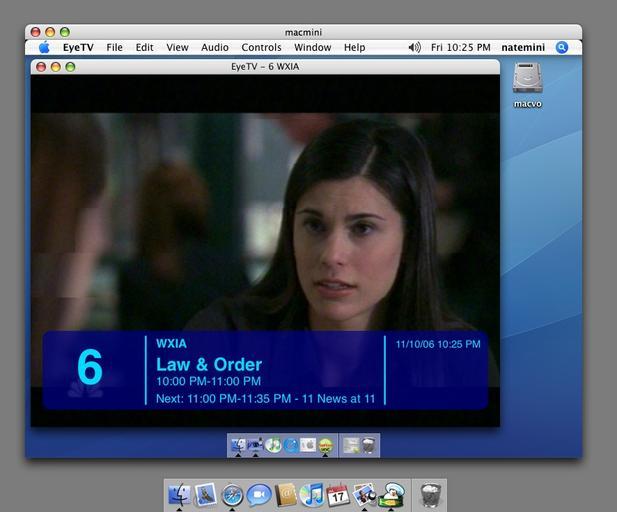
Task: Click the View menu
Action: [177, 47]
